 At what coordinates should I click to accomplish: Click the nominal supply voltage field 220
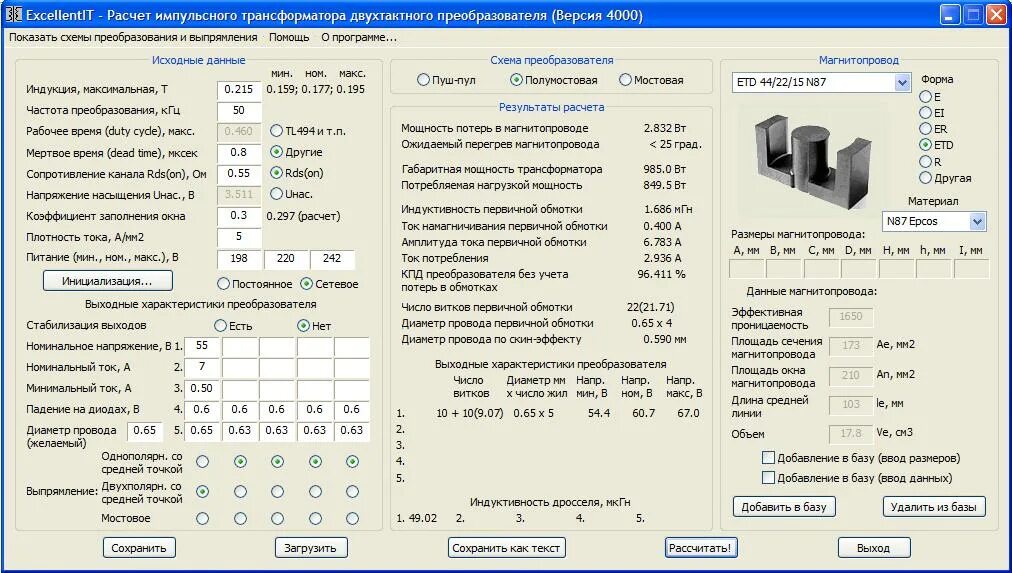pos(286,258)
